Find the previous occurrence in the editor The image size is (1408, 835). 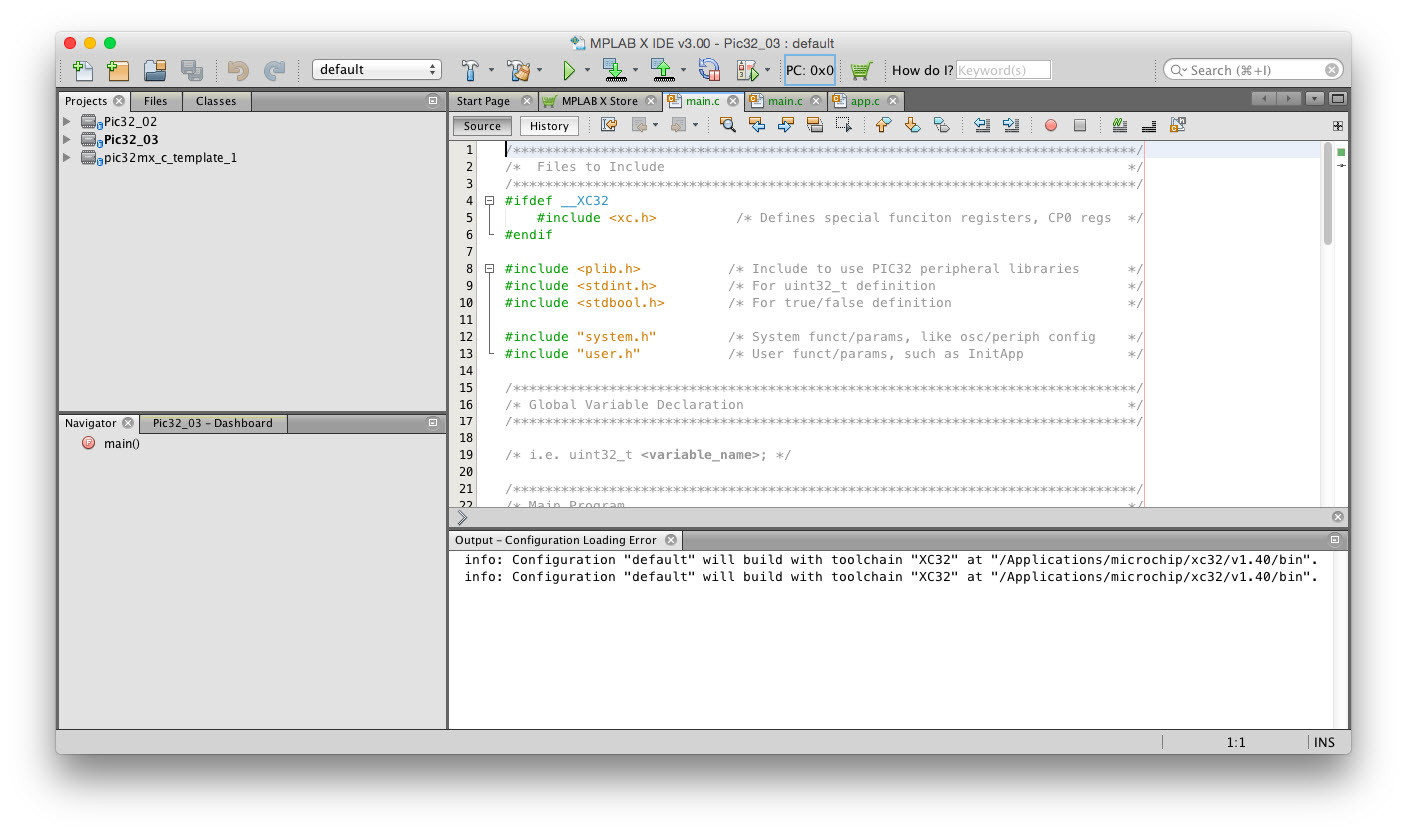point(757,125)
